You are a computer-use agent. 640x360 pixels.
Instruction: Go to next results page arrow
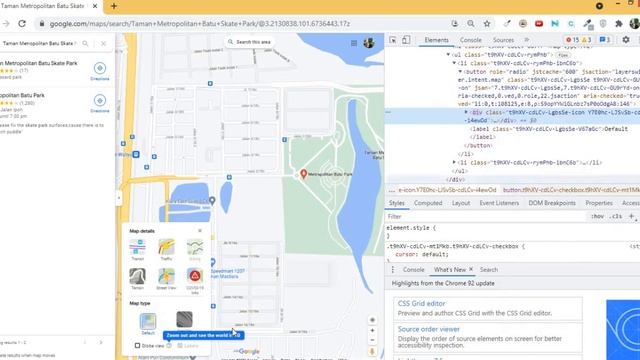point(101,342)
